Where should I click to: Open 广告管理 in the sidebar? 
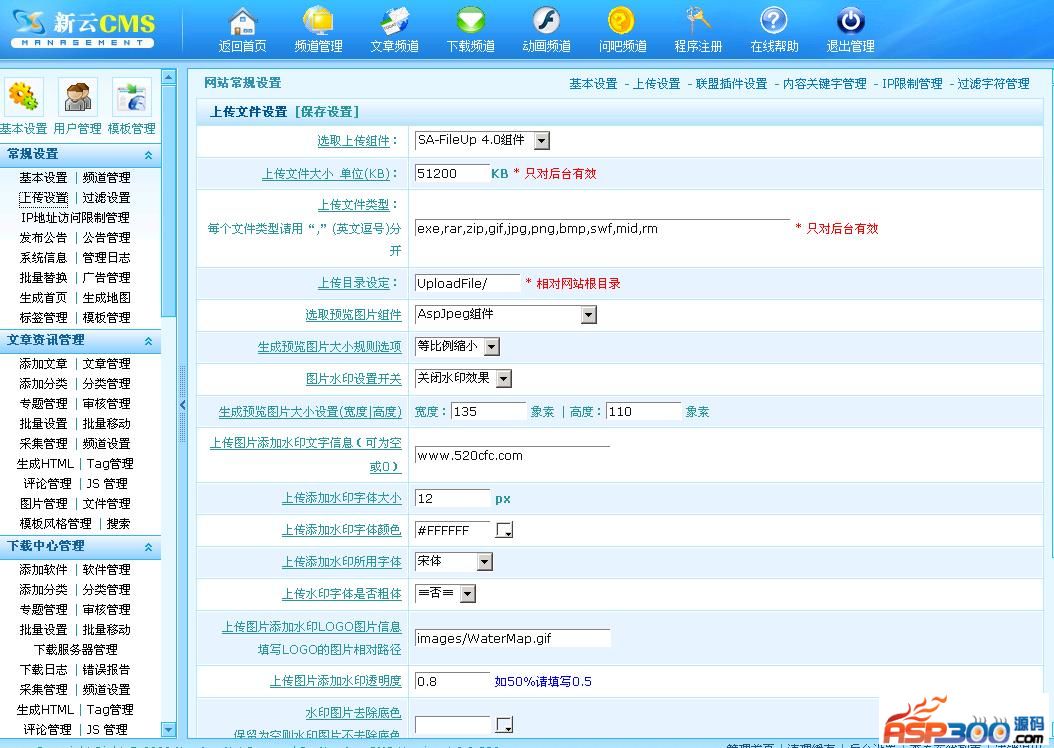click(106, 278)
